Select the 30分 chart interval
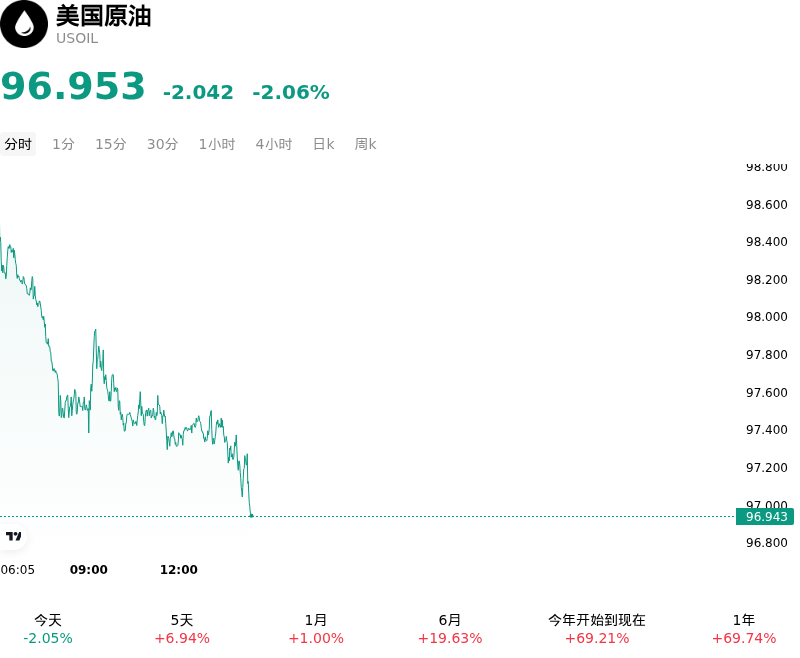The image size is (800, 658). pos(162,144)
